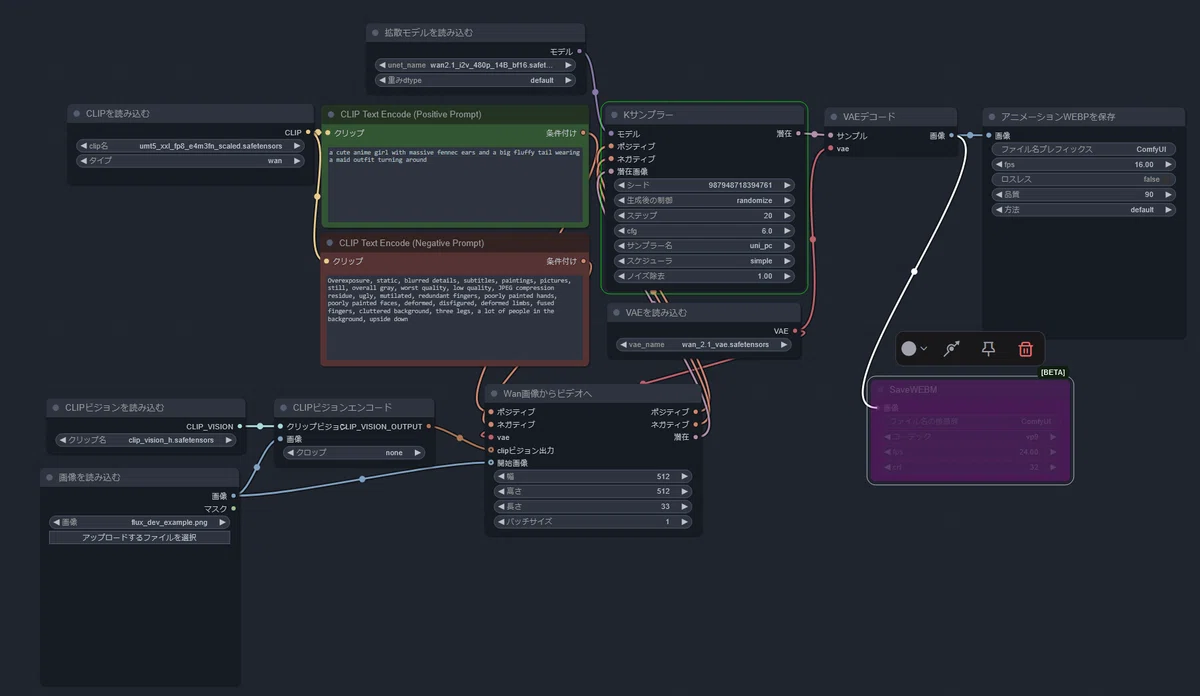1200x696 pixels.
Task: Open the 方法 selector set to default
Action: click(x=1083, y=210)
